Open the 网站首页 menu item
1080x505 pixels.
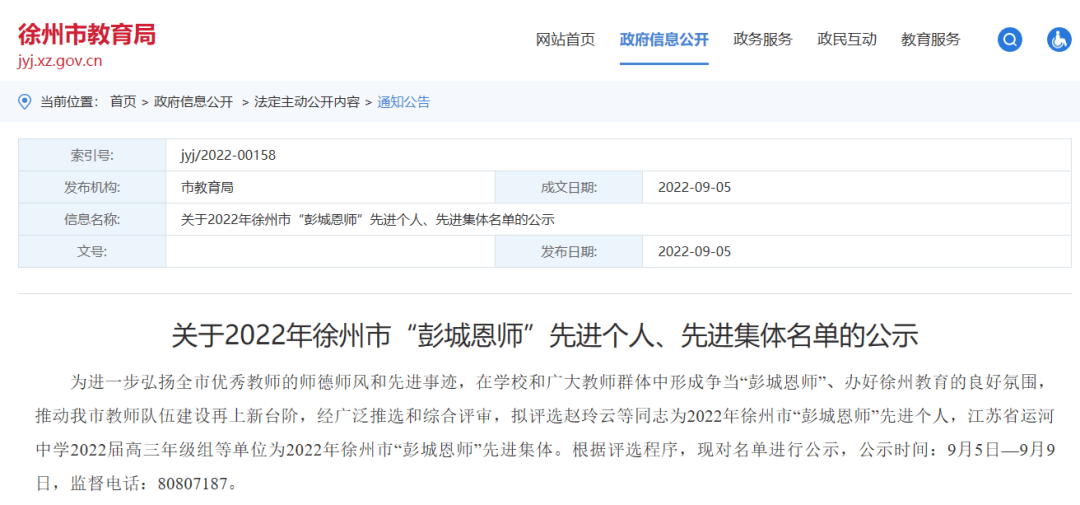(565, 39)
